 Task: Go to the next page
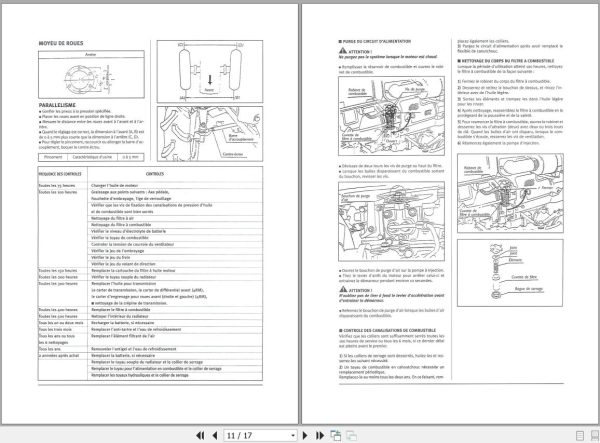click(305, 435)
